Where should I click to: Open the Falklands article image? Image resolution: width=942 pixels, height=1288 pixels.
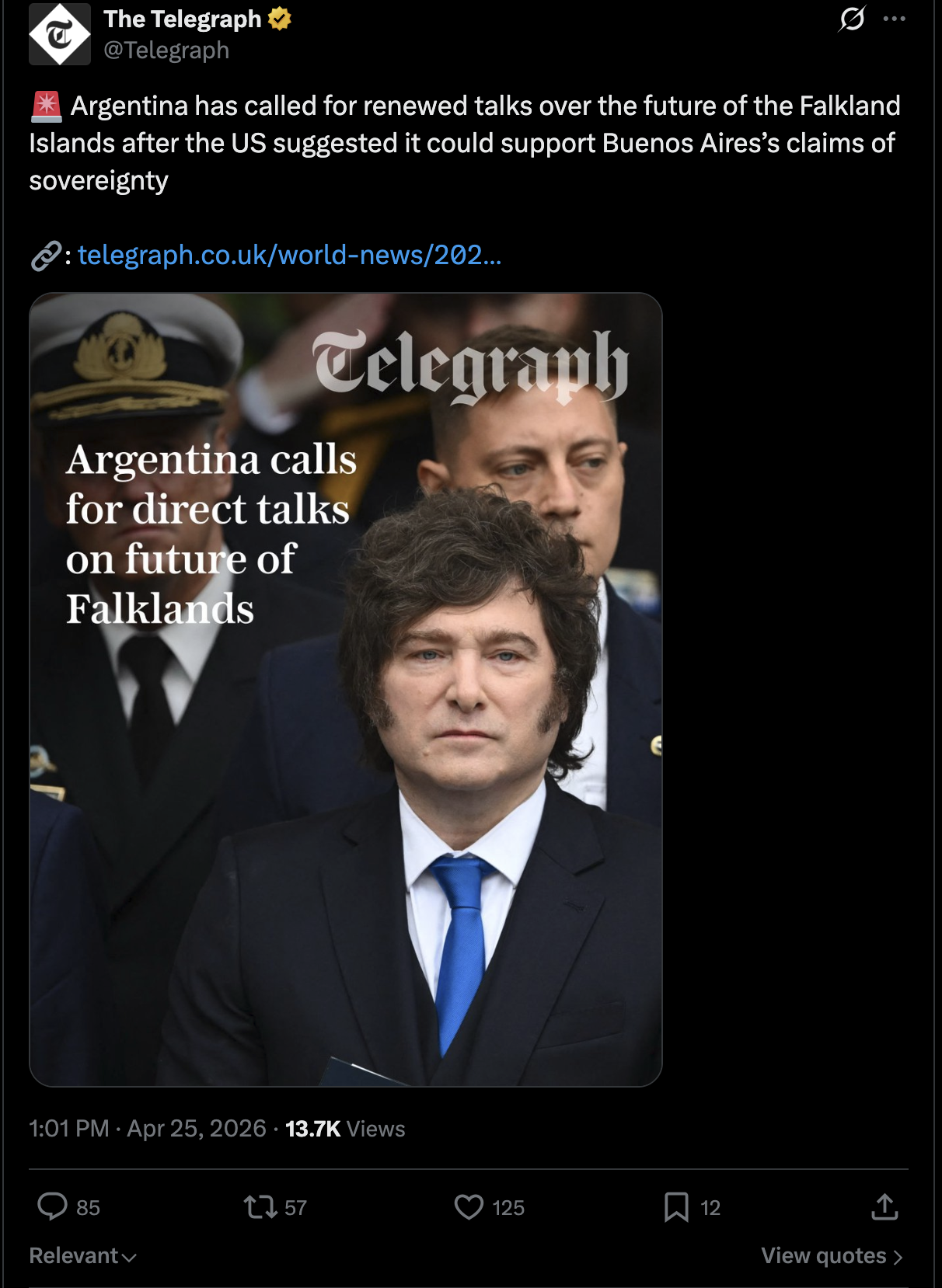click(346, 690)
